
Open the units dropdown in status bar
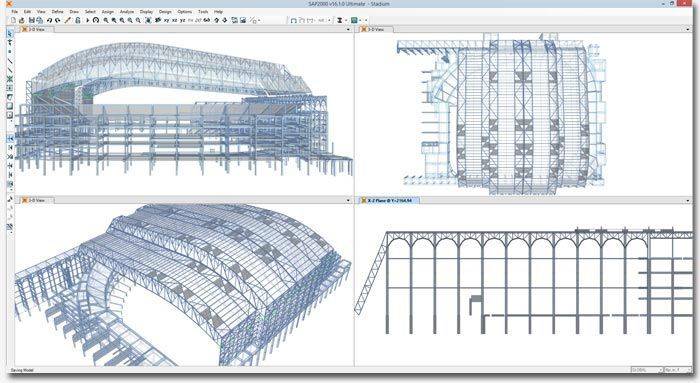click(678, 370)
